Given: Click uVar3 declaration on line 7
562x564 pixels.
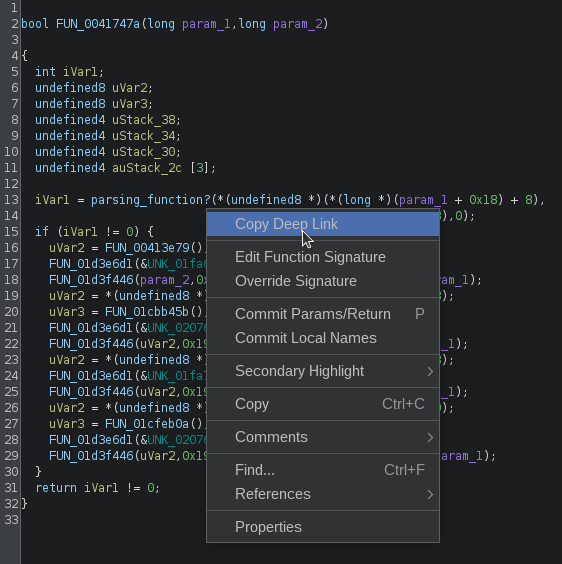Looking at the screenshot, I should tap(130, 104).
